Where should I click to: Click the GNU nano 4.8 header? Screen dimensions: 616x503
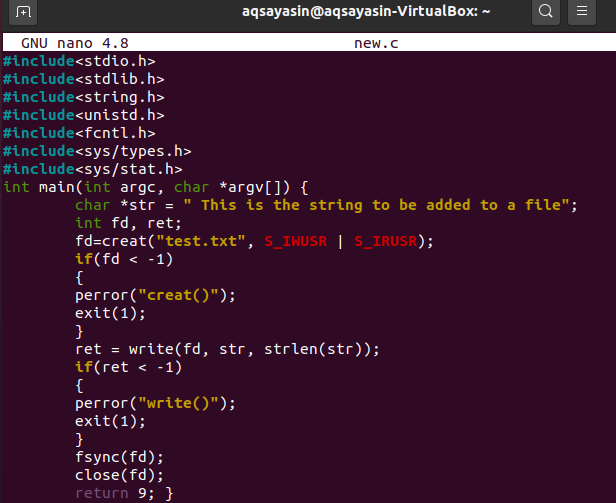[75, 43]
